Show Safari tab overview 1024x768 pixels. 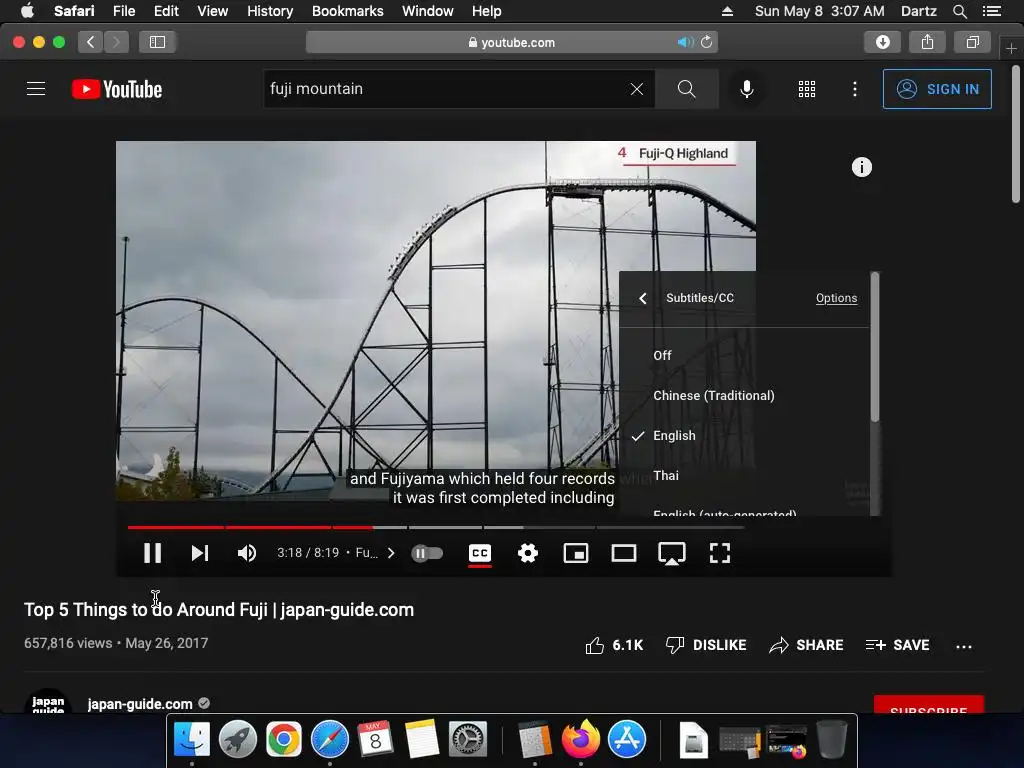click(972, 42)
